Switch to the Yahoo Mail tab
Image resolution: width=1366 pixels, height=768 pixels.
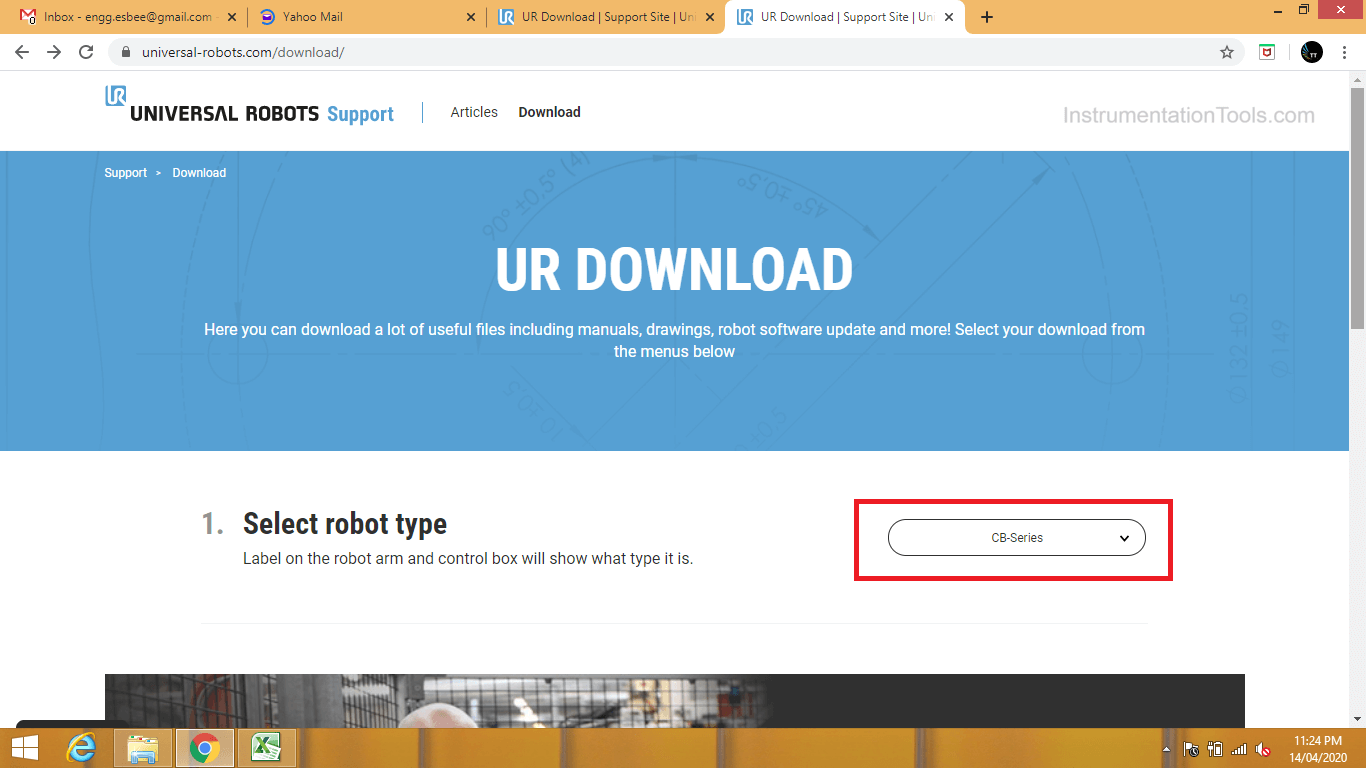click(365, 17)
